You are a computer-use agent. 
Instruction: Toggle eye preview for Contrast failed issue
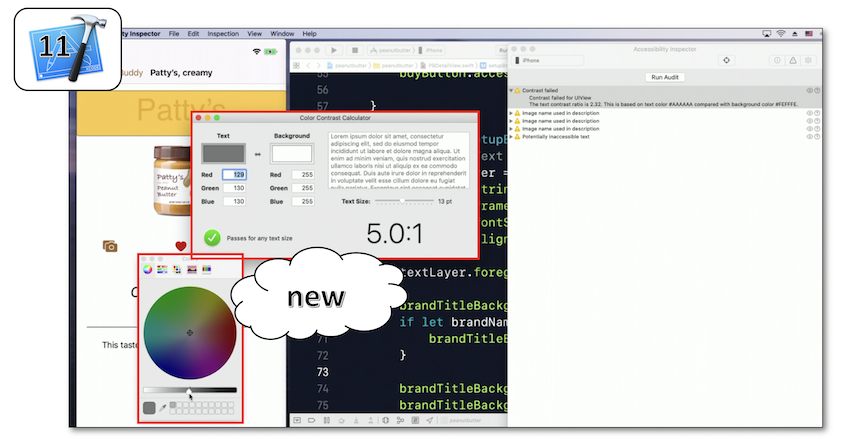point(809,91)
